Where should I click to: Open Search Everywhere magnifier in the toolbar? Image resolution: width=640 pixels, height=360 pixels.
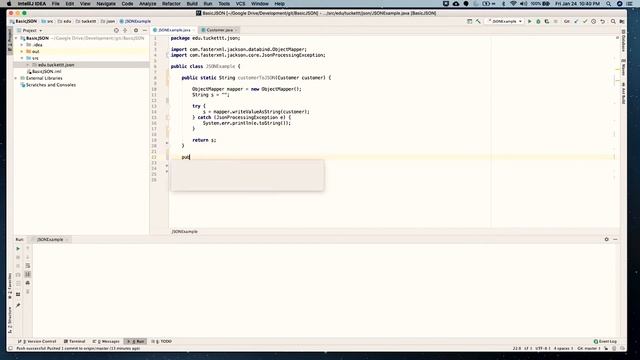[x=613, y=21]
